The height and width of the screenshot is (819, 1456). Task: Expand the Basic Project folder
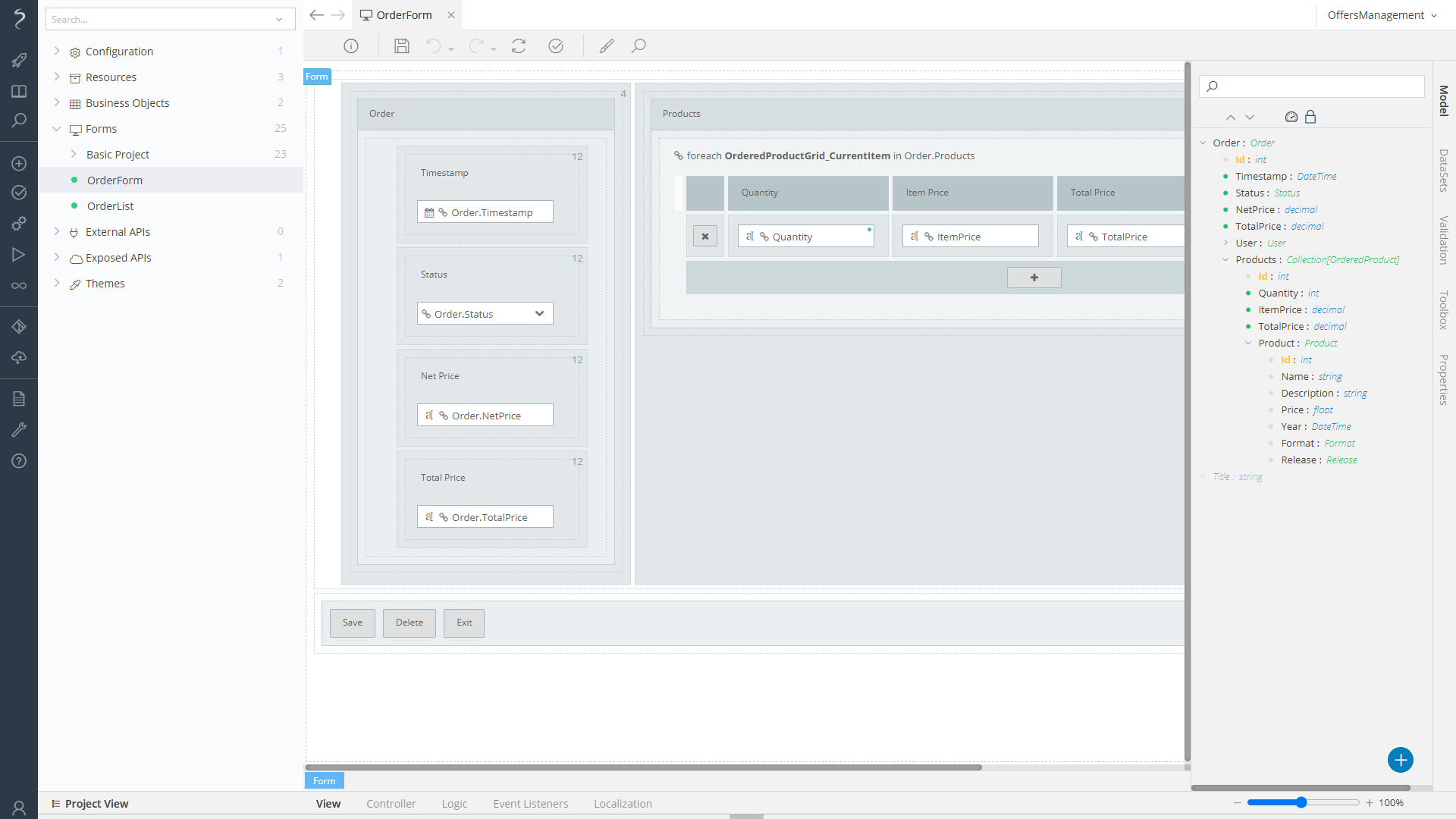click(x=74, y=154)
